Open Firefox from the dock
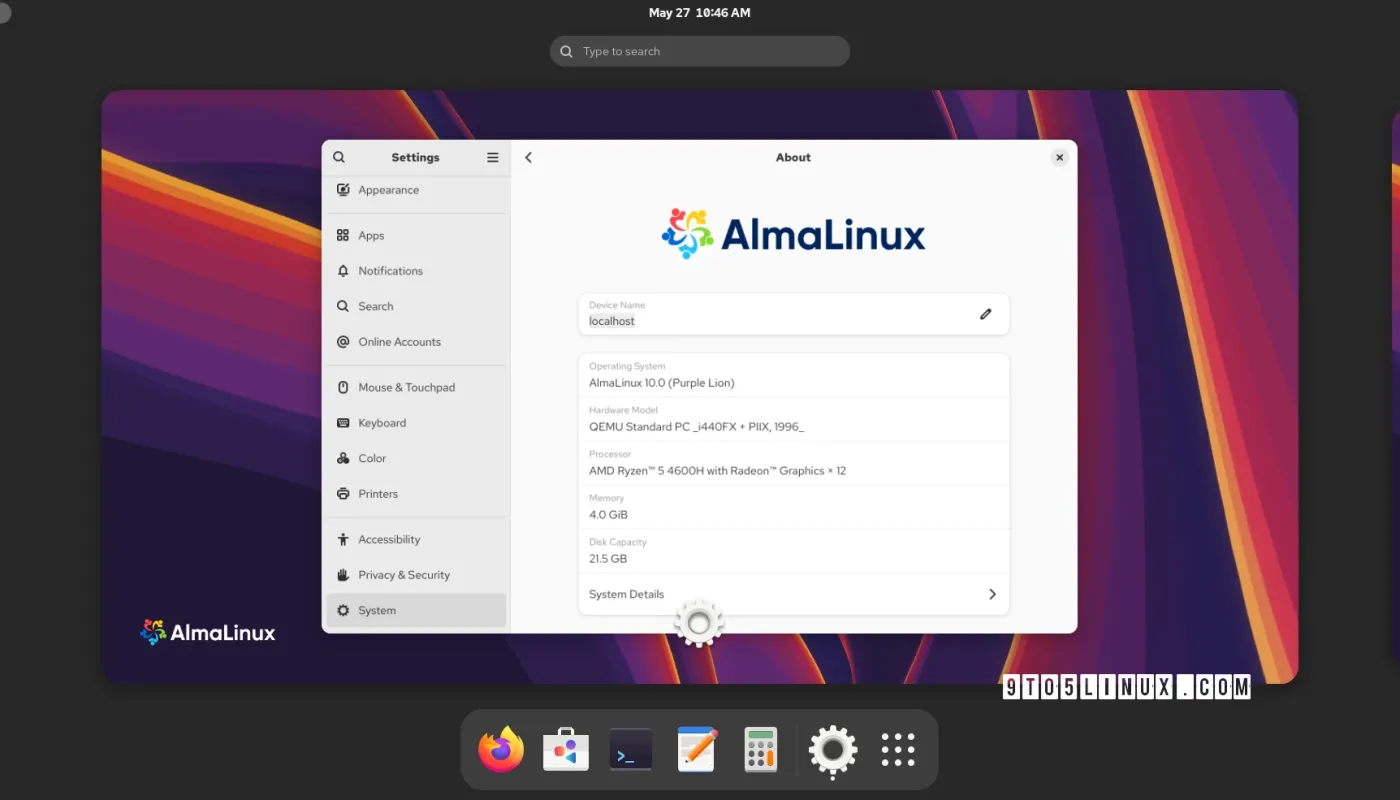1400x800 pixels. pos(501,750)
